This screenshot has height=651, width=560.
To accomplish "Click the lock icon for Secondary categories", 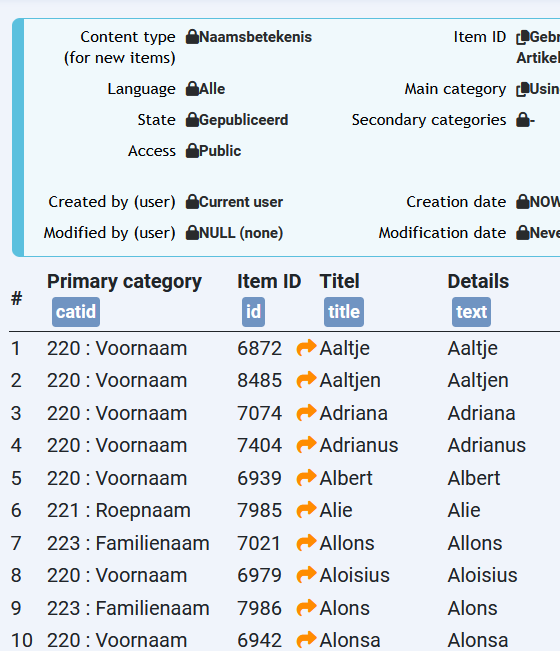I will tap(522, 120).
